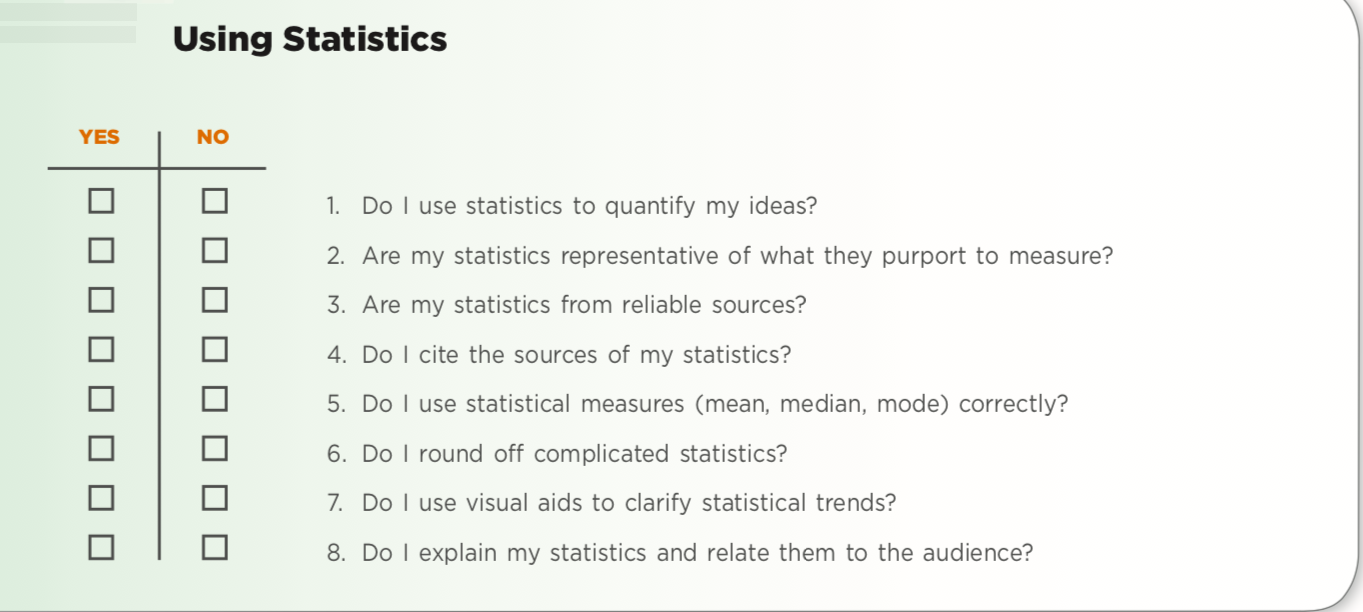Check NO for explaining statistics to audience
1363x612 pixels.
[214, 547]
